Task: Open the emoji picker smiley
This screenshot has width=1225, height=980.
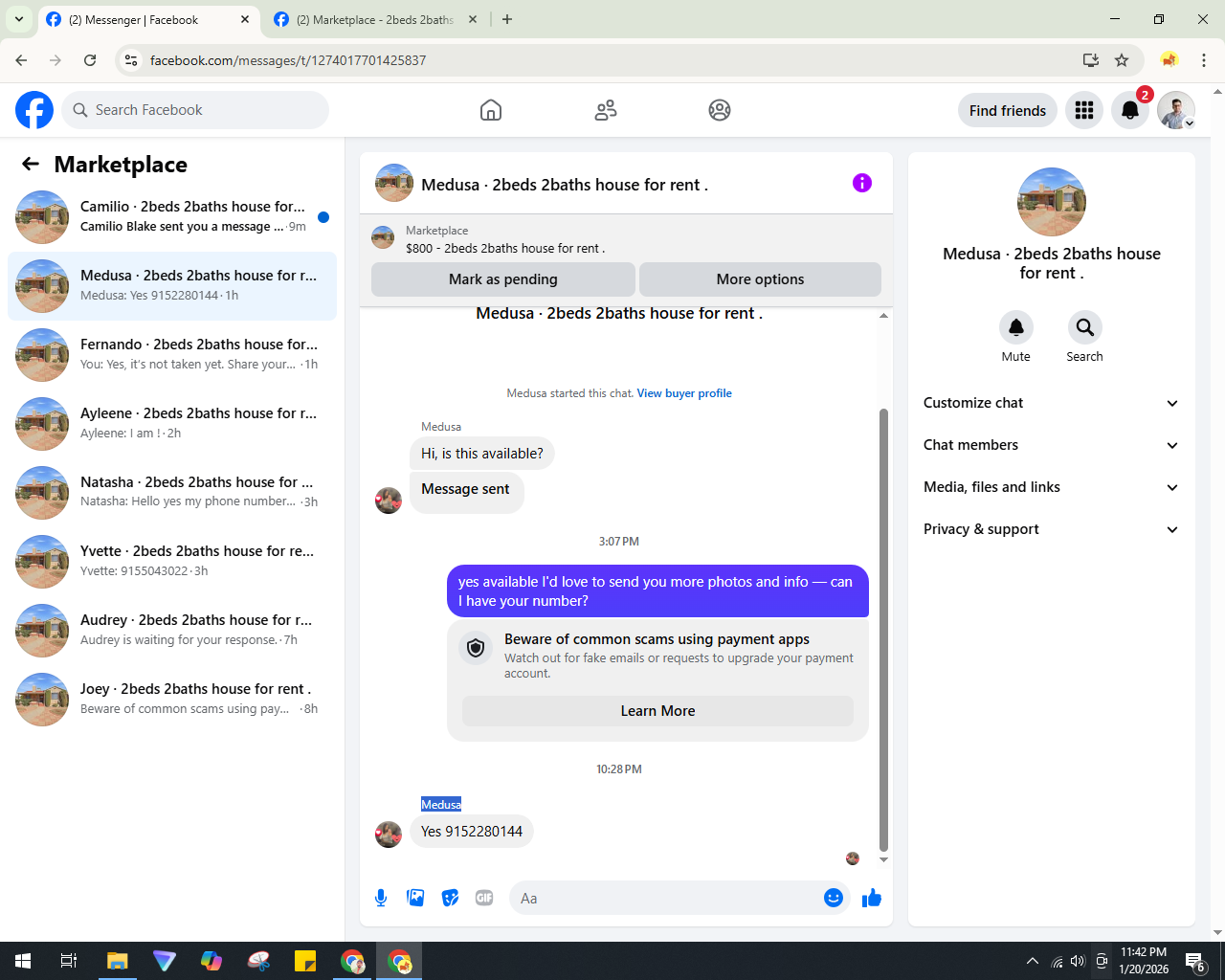Action: pos(834,898)
